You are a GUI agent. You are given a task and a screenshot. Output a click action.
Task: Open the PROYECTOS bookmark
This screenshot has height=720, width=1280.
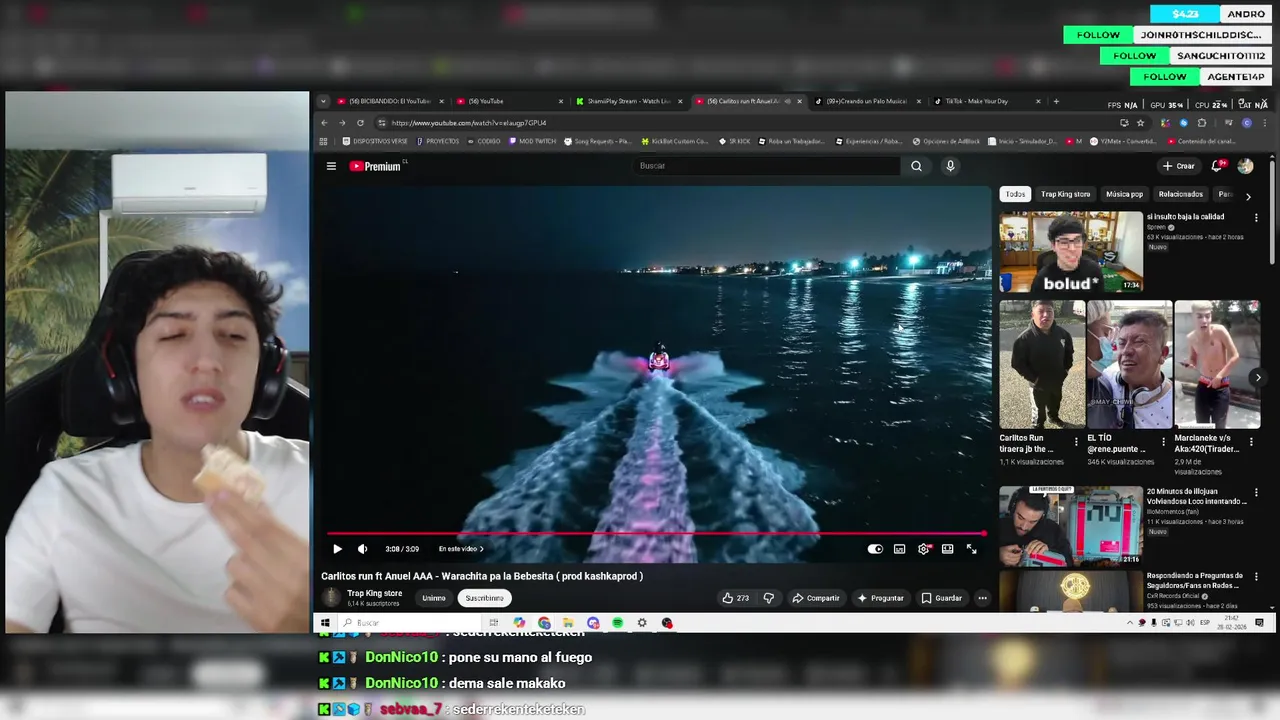pos(438,141)
